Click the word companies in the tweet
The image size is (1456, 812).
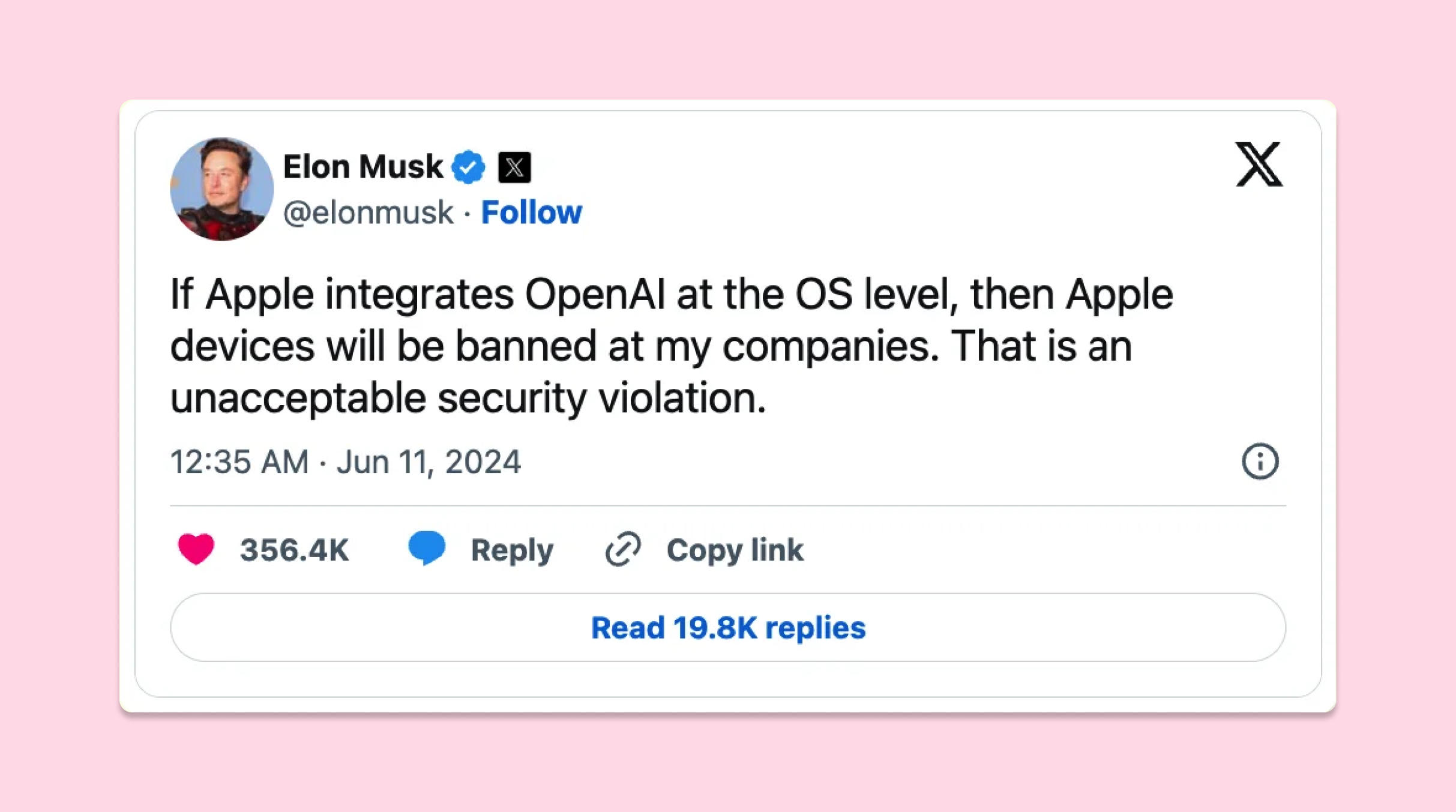pyautogui.click(x=831, y=346)
